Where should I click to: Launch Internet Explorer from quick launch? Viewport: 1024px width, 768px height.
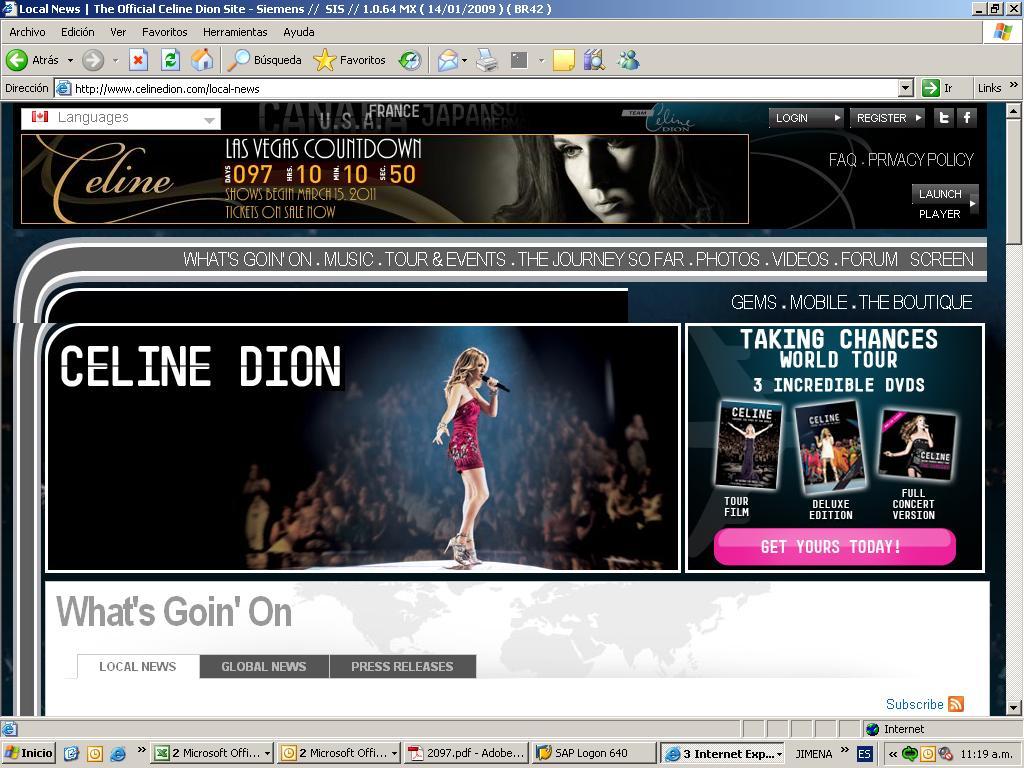tap(118, 753)
